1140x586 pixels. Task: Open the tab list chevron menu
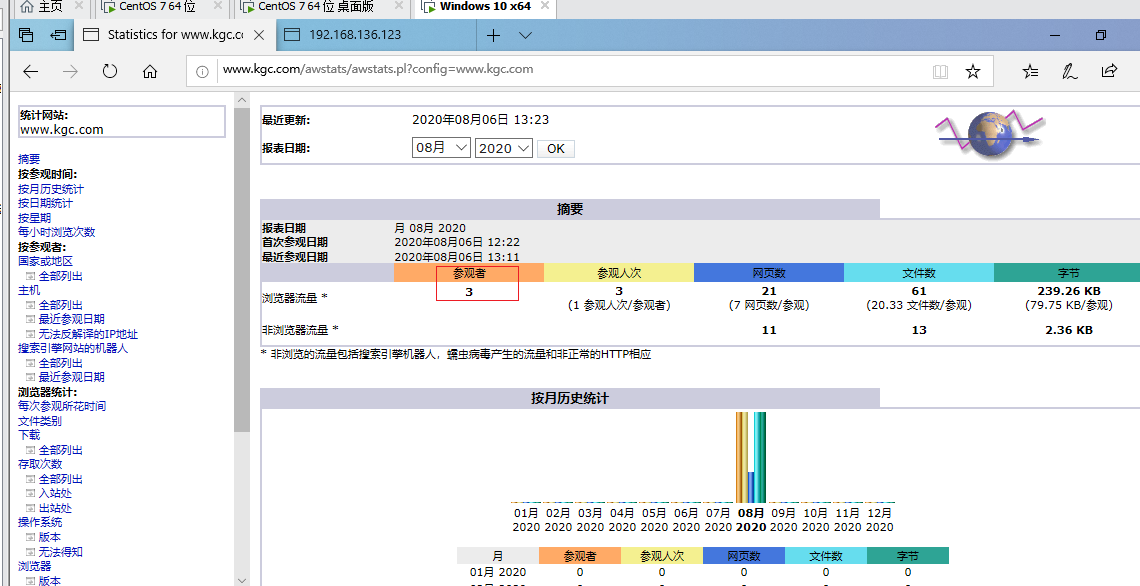[526, 33]
